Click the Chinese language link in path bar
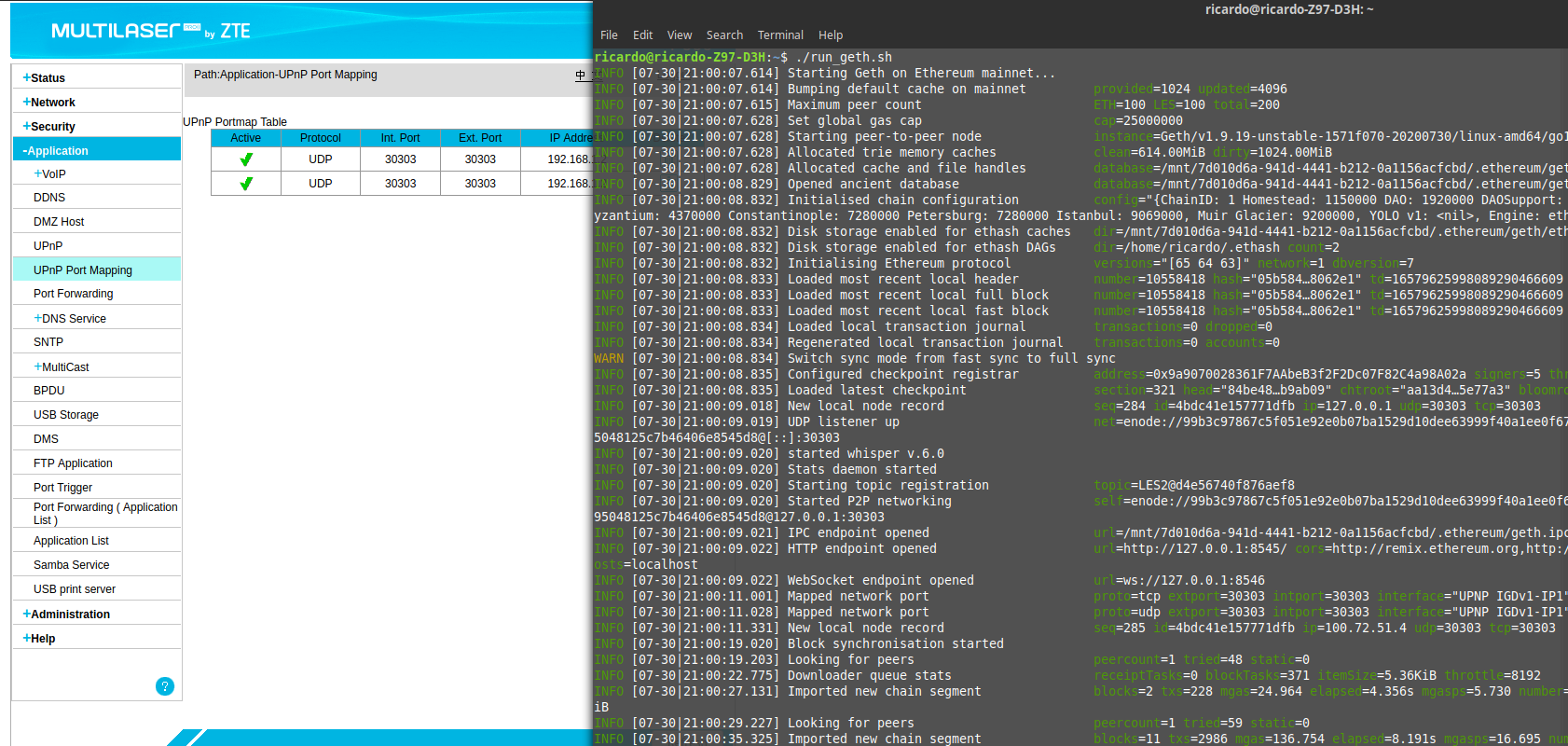 pyautogui.click(x=581, y=75)
